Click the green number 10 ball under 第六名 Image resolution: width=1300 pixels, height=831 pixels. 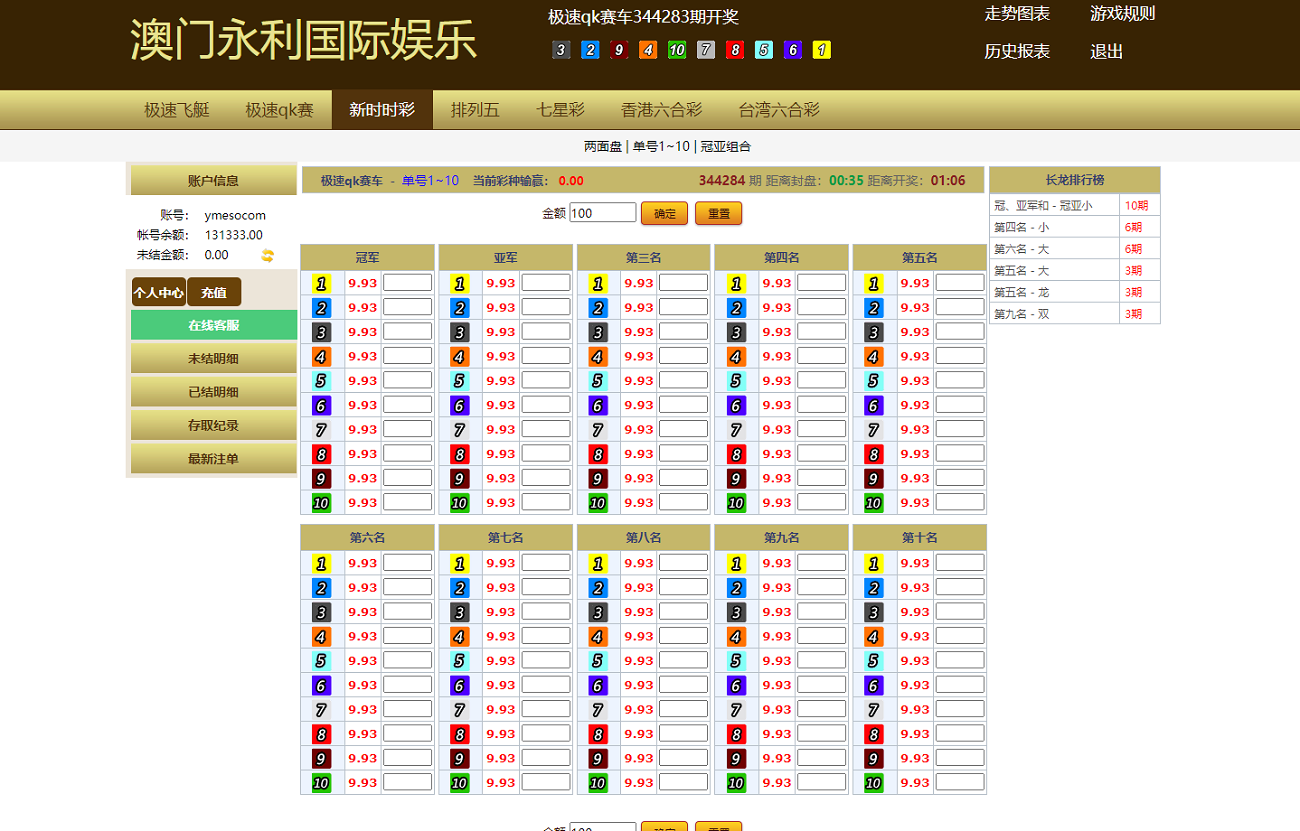(x=321, y=783)
